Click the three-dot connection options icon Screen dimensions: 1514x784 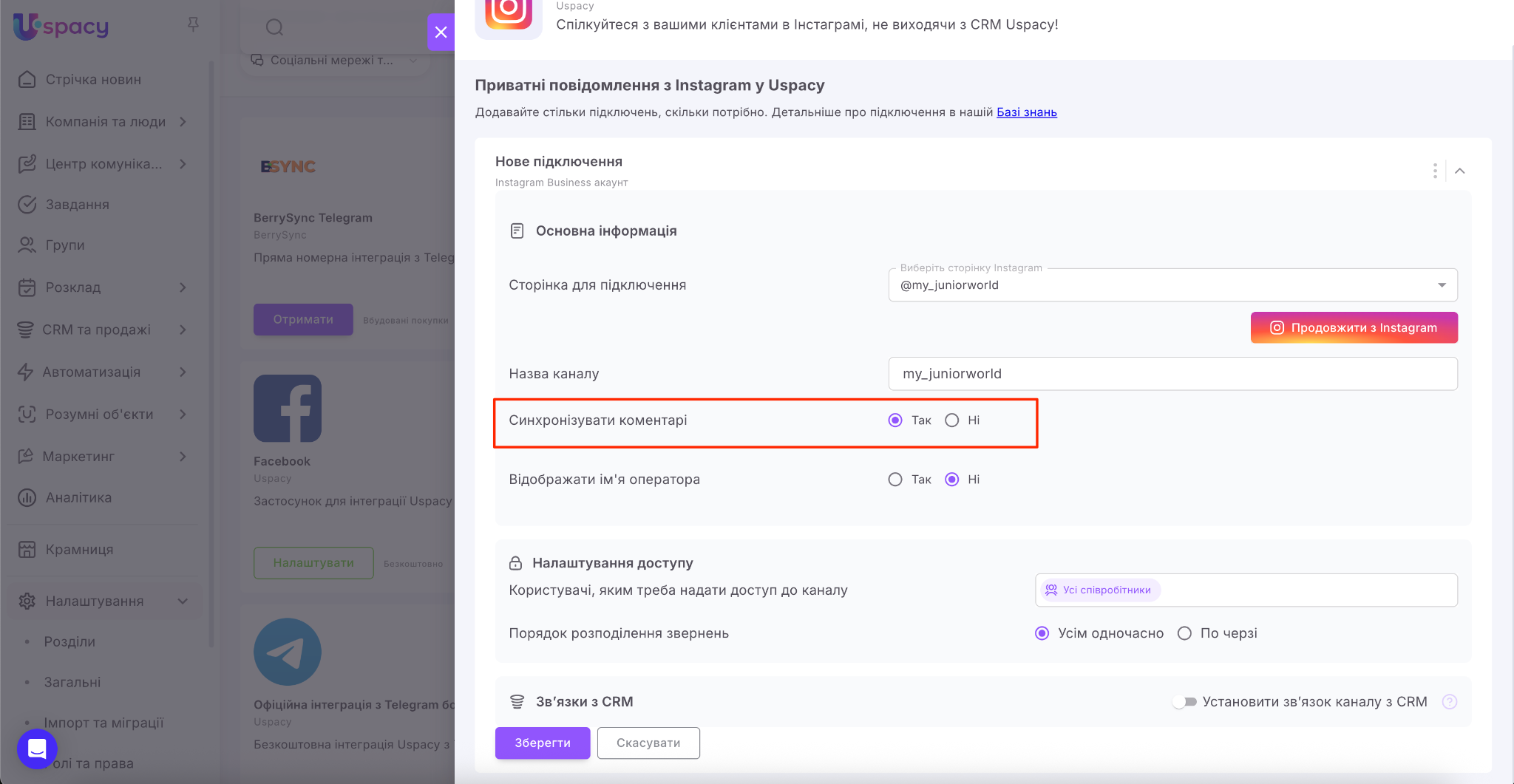1435,171
